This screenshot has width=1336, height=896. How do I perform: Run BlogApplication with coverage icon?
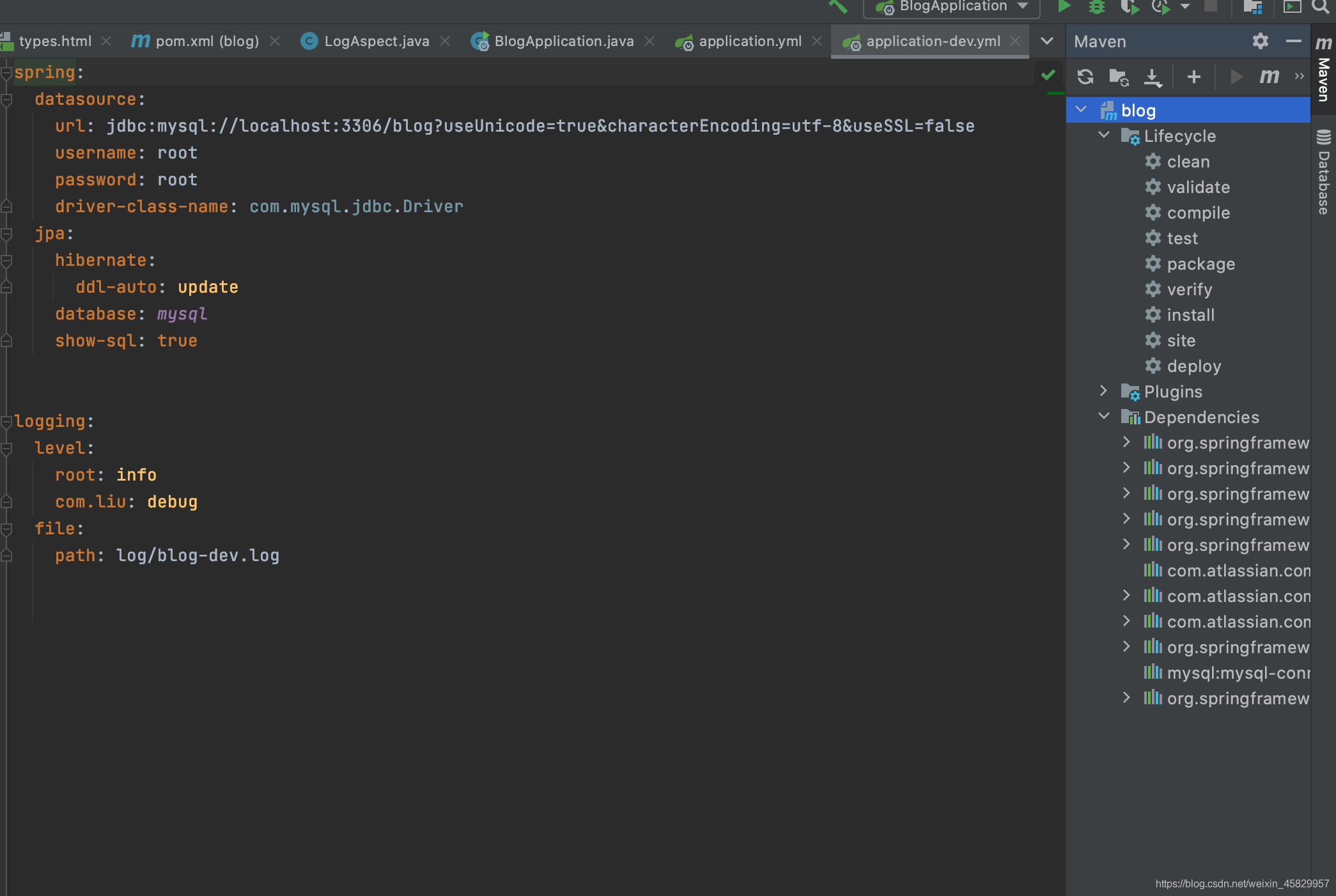(x=1130, y=6)
